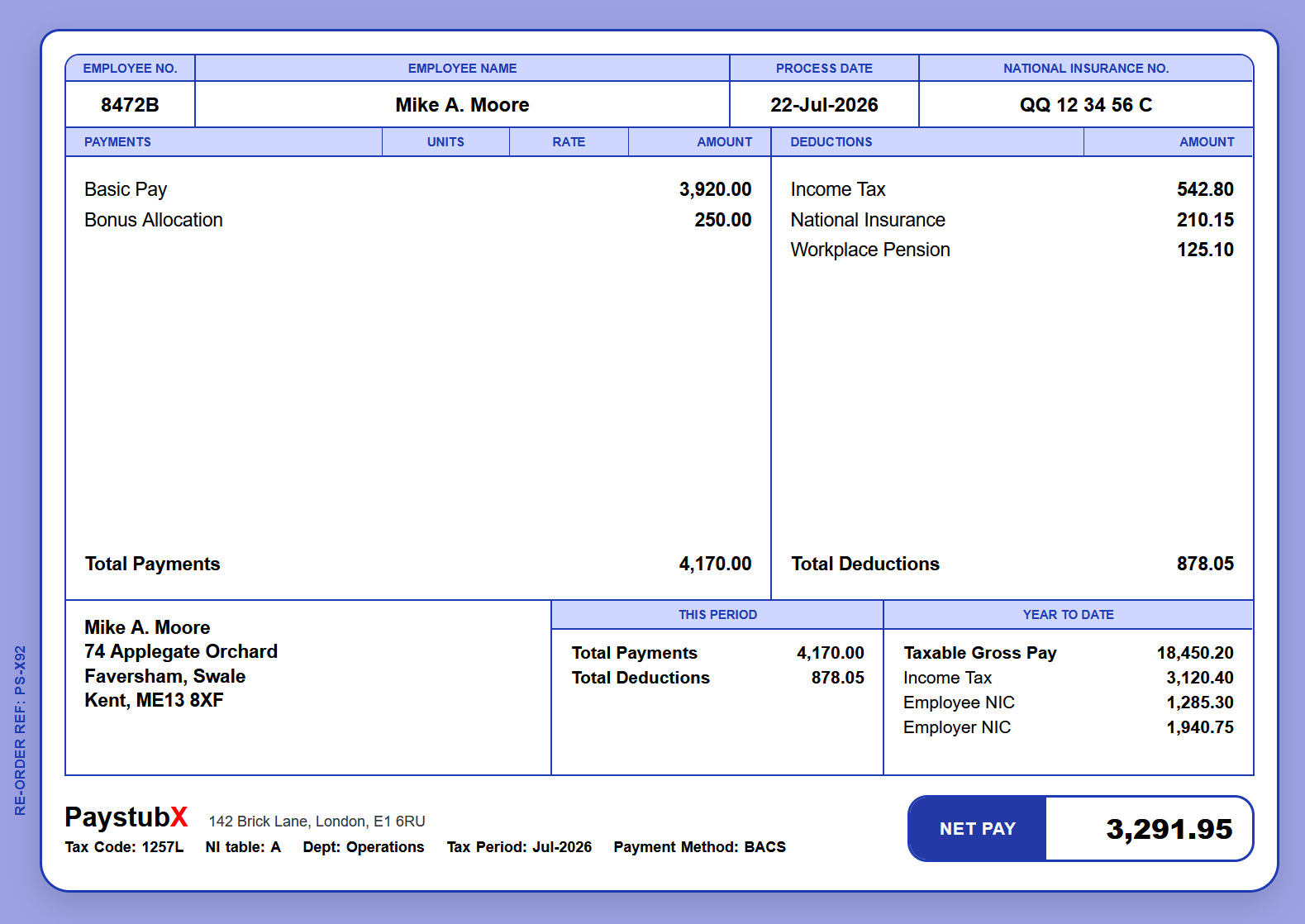The width and height of the screenshot is (1305, 924).
Task: Click the RE-ORDER REF PS-X92 side label
Action: (x=21, y=731)
